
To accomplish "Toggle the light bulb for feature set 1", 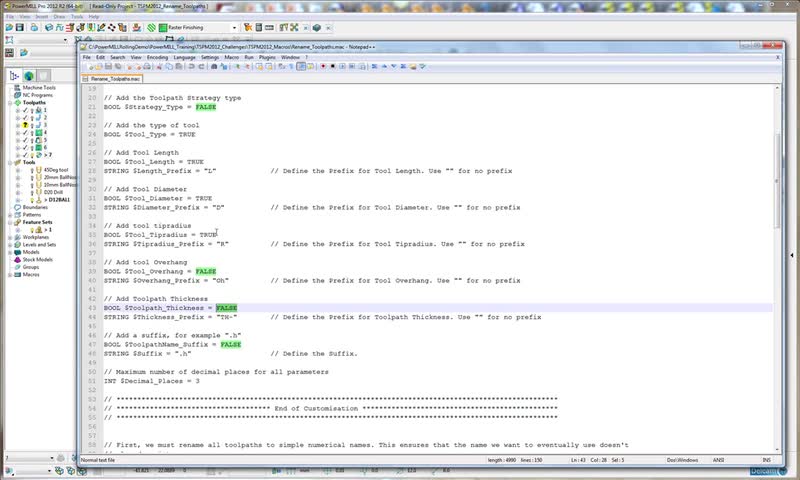I will 32,230.
